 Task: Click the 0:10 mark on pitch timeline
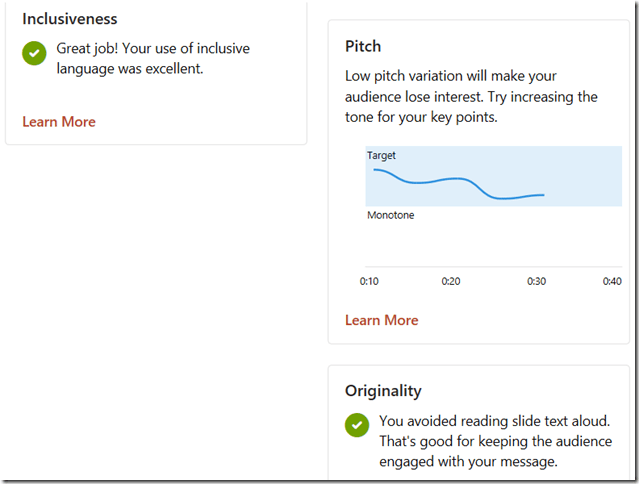[x=370, y=282]
